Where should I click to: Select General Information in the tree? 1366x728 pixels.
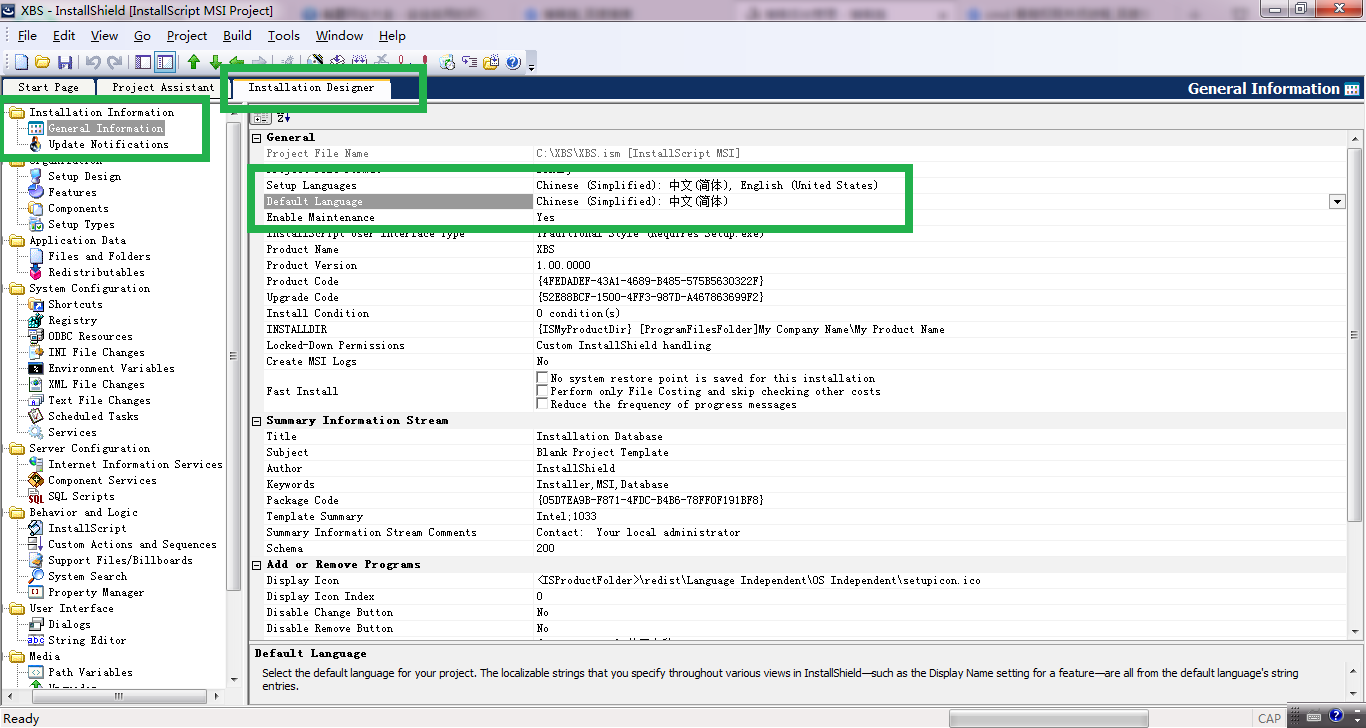click(x=105, y=128)
